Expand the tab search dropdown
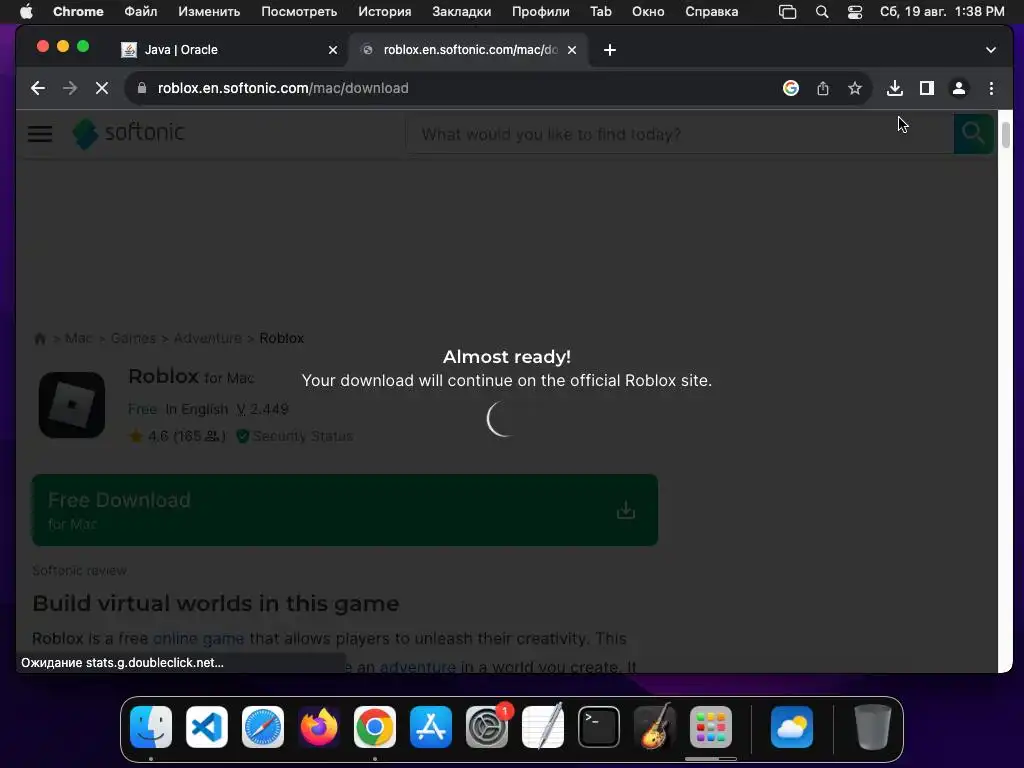Image resolution: width=1024 pixels, height=768 pixels. (991, 50)
